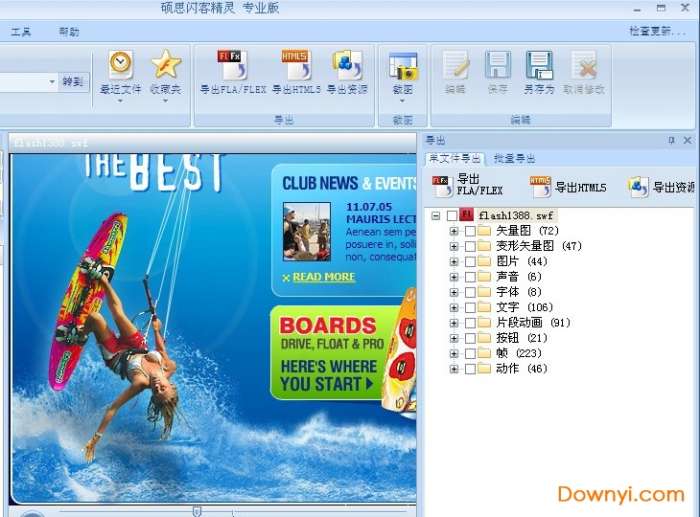Check the 声音 (6) checkbox
Image resolution: width=700 pixels, height=517 pixels.
[470, 277]
